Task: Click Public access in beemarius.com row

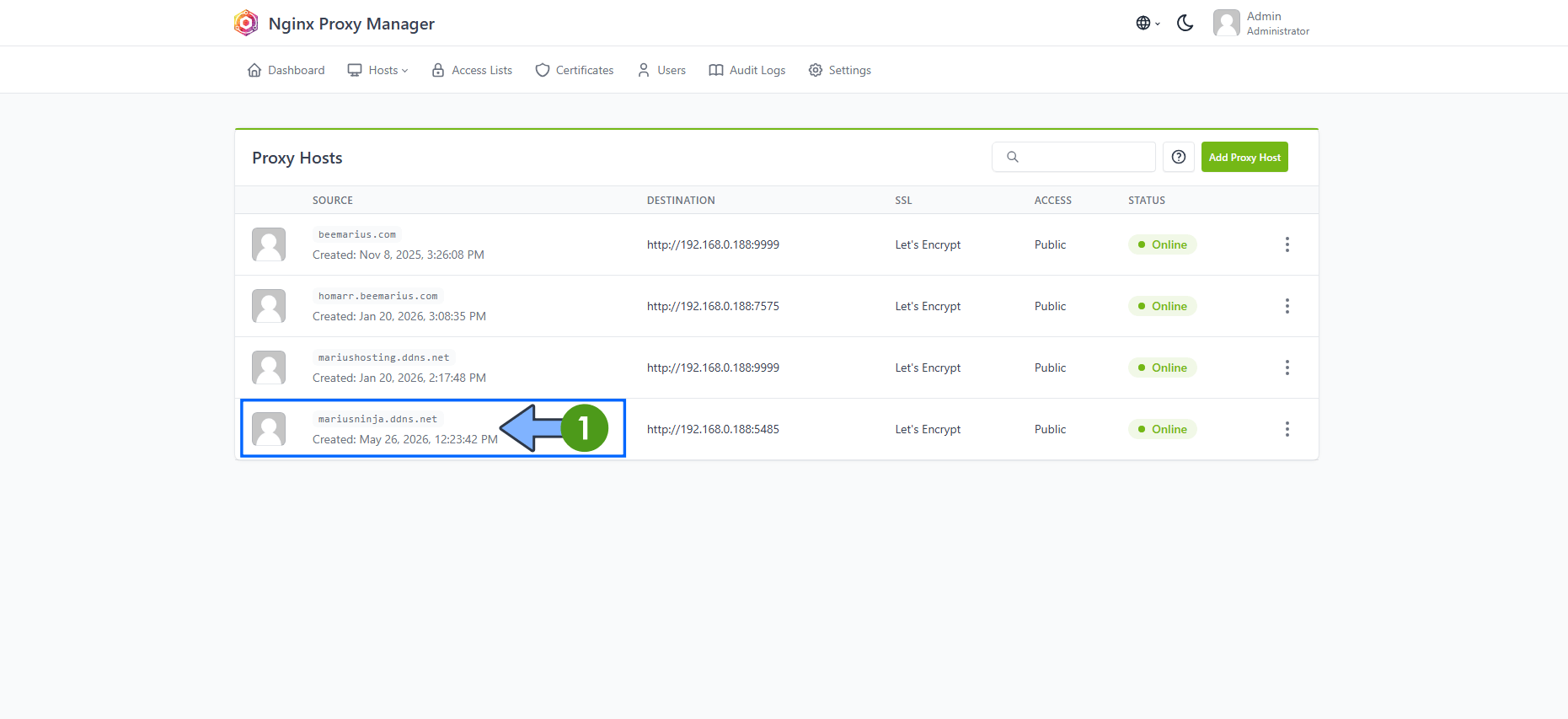Action: tap(1050, 244)
